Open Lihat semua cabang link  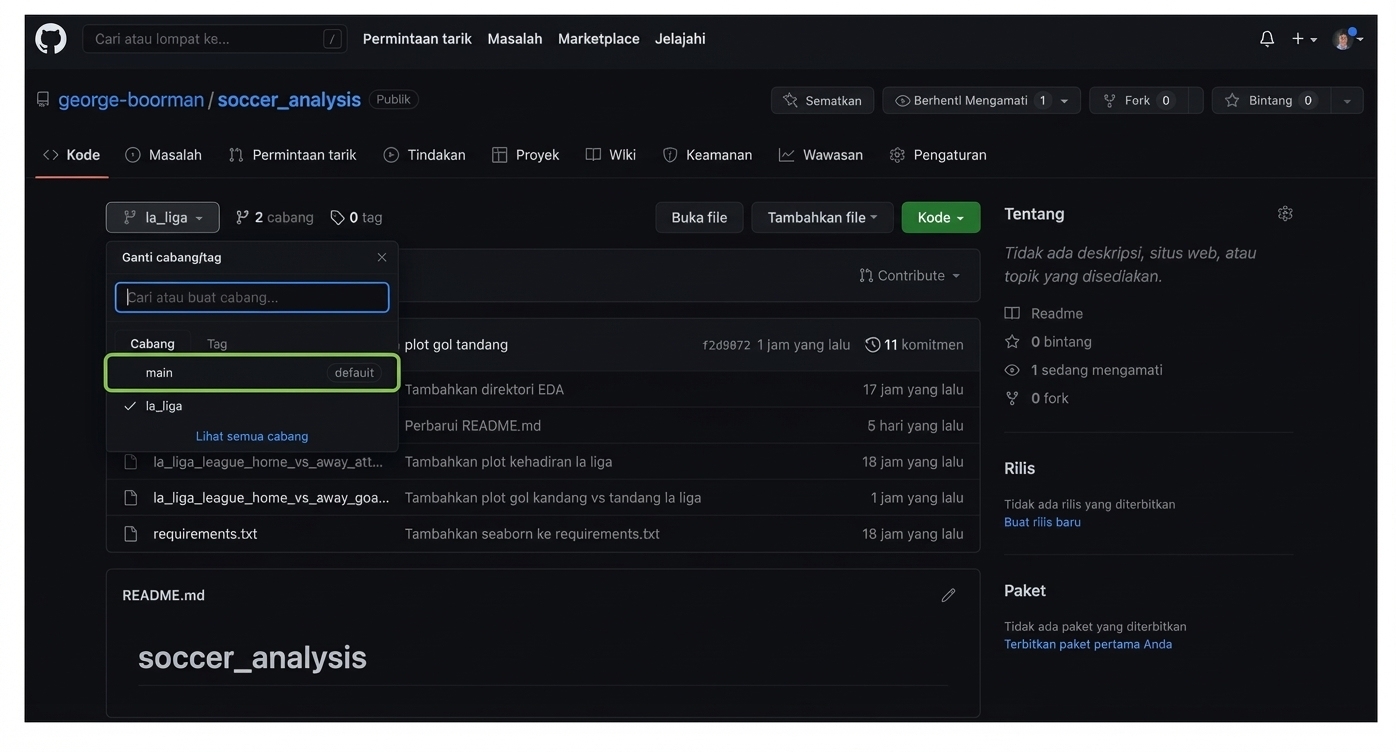252,436
